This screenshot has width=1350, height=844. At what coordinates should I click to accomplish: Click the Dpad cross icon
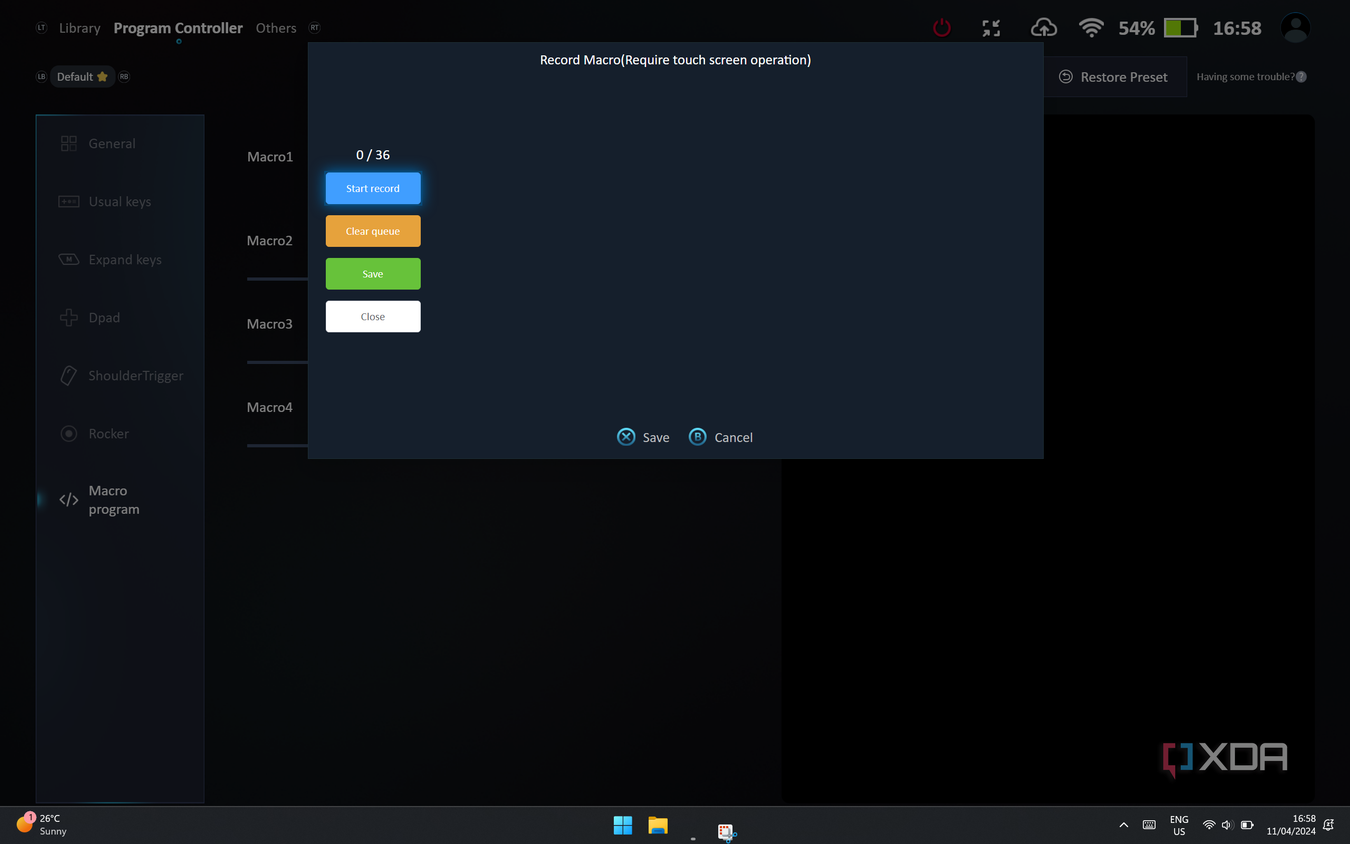point(69,318)
